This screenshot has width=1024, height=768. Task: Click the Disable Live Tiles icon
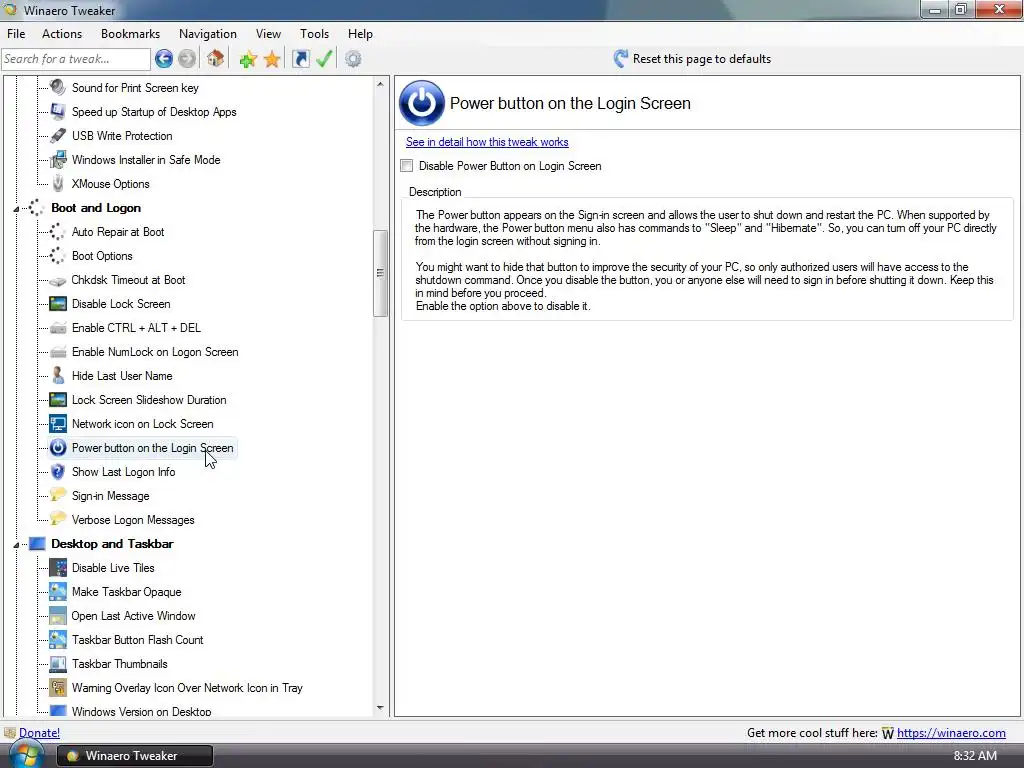click(58, 568)
